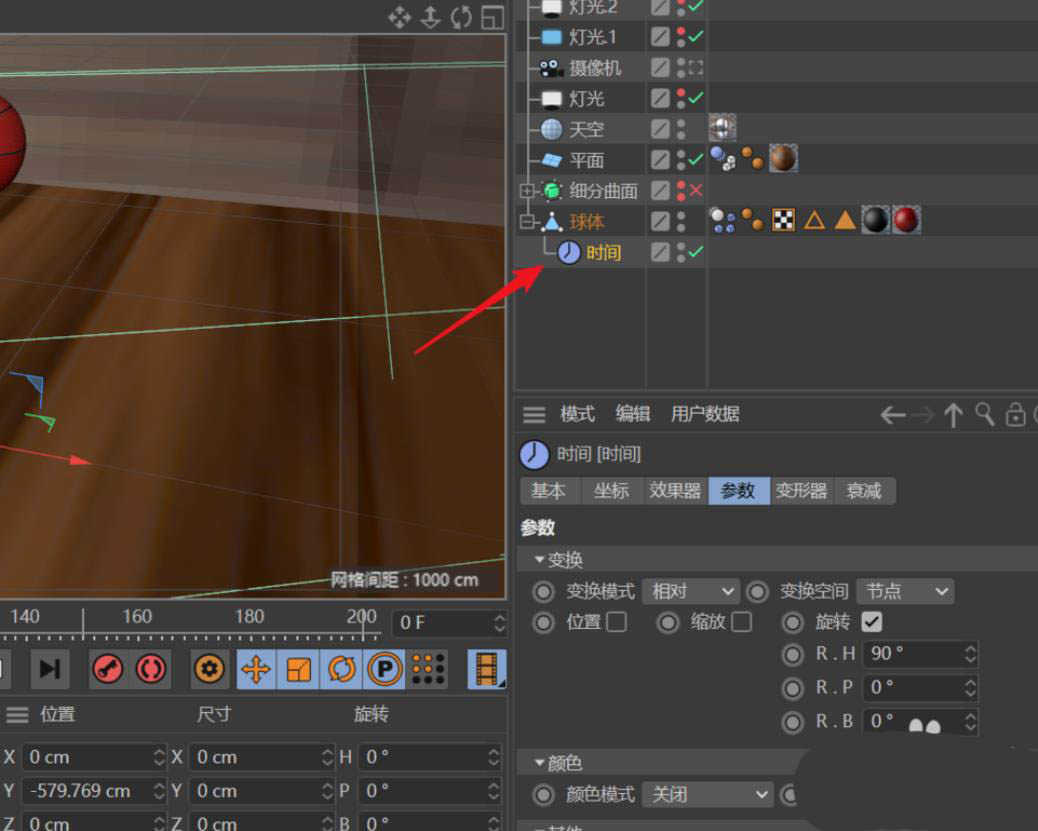
Task: Open the 用户数据 menu
Action: point(705,414)
